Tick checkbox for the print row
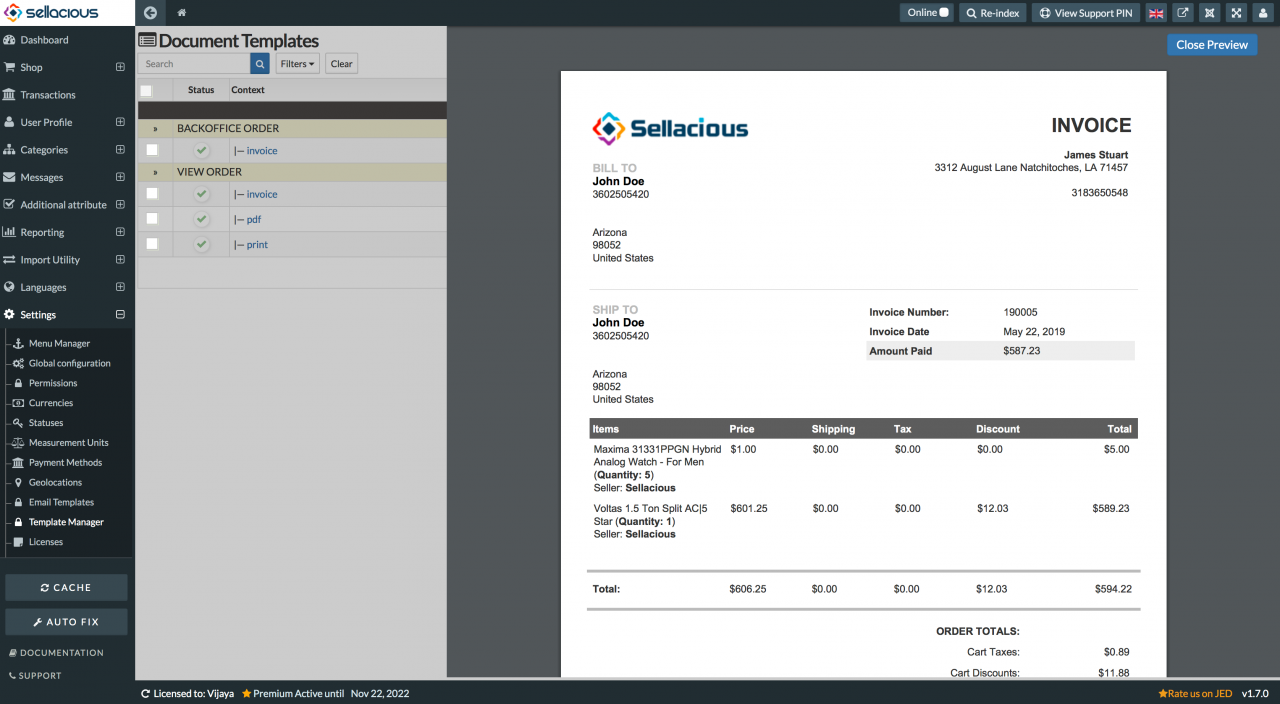The image size is (1280, 704). (152, 244)
